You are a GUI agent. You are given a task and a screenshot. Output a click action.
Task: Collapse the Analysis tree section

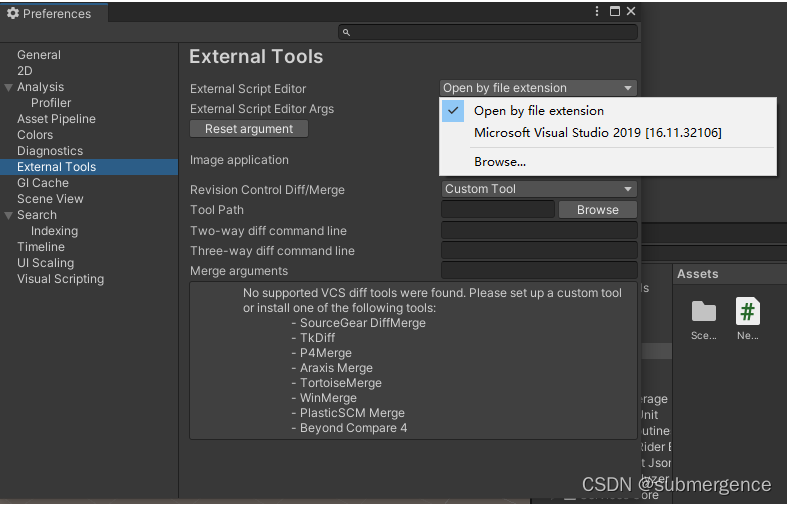pos(8,87)
